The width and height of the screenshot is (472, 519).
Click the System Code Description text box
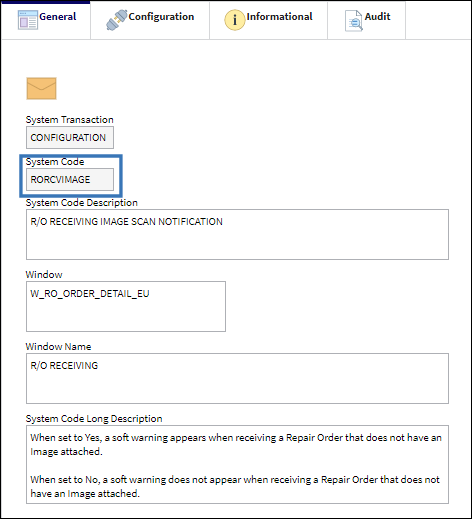click(x=237, y=234)
